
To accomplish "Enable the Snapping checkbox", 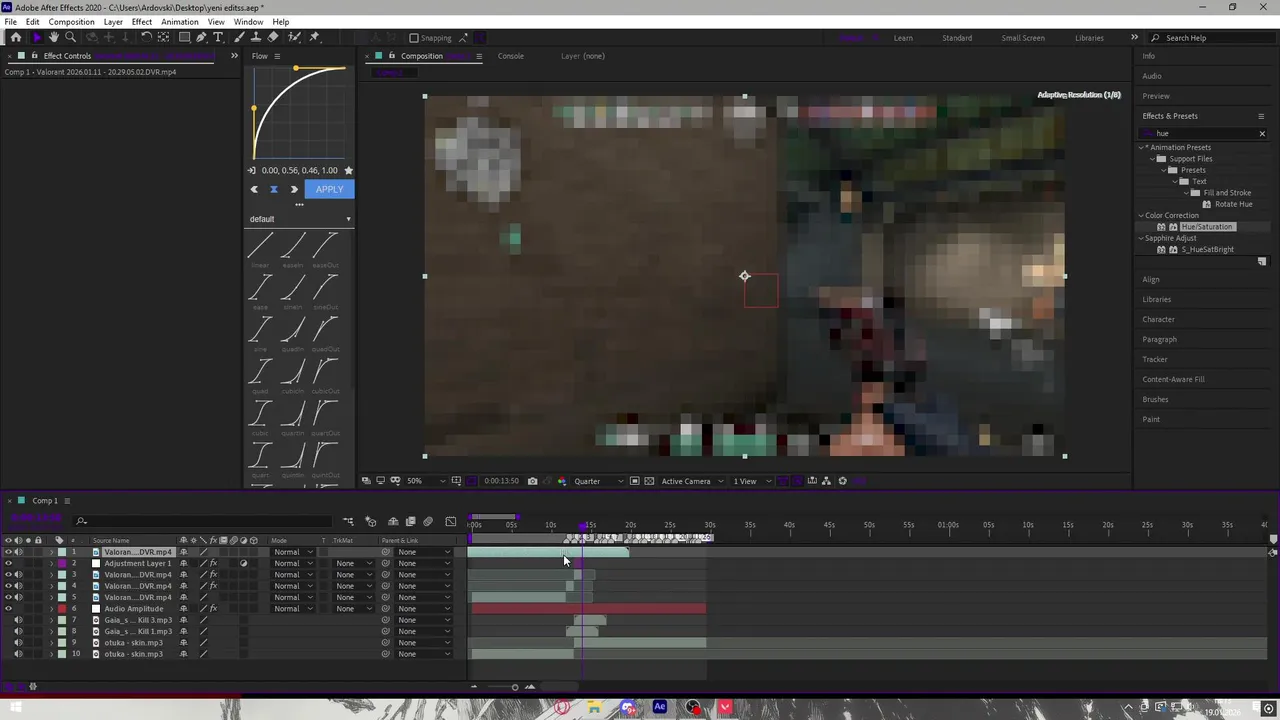I will 413,38.
